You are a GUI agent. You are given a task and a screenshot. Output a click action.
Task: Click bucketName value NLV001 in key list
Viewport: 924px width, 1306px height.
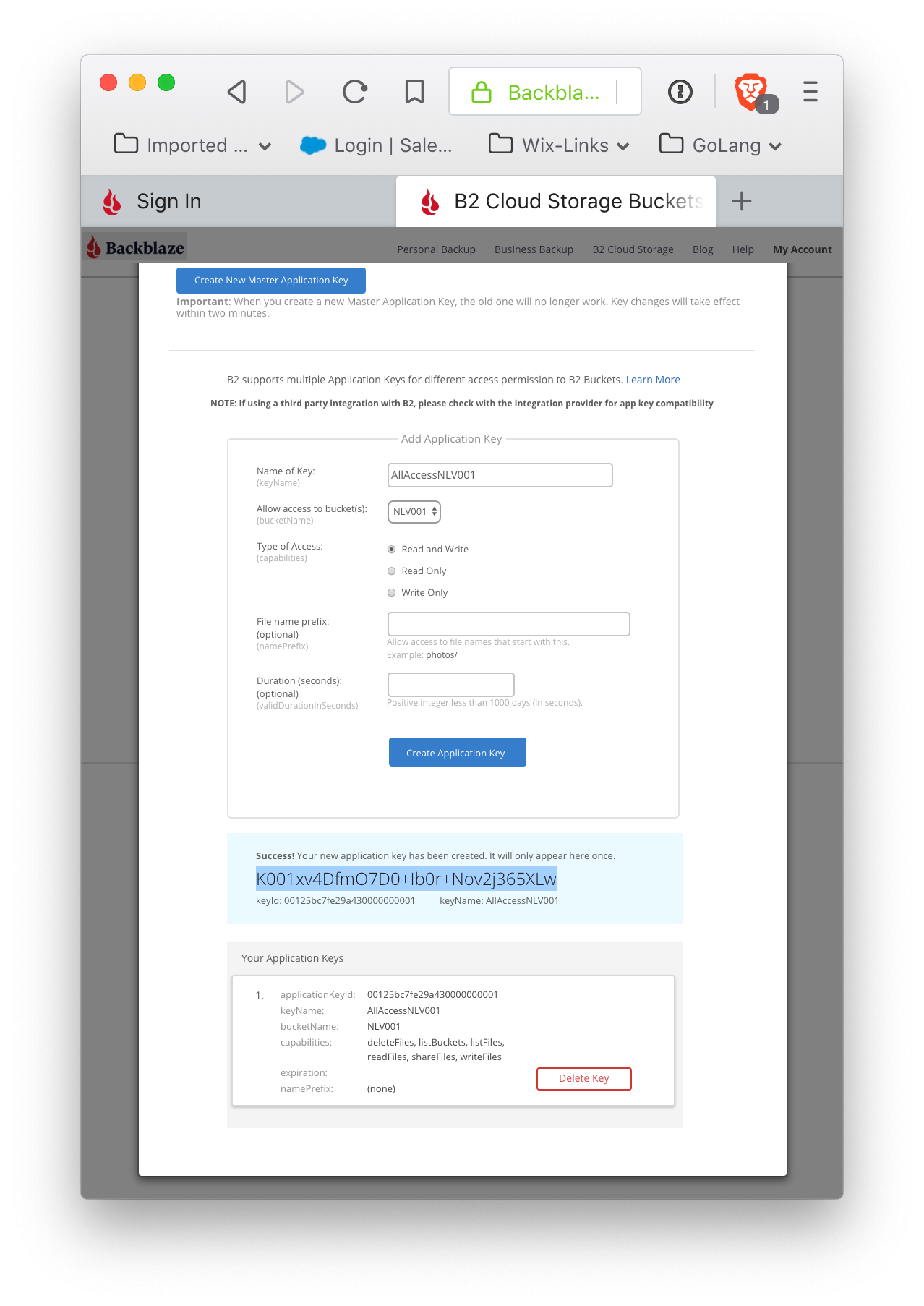click(x=384, y=1027)
